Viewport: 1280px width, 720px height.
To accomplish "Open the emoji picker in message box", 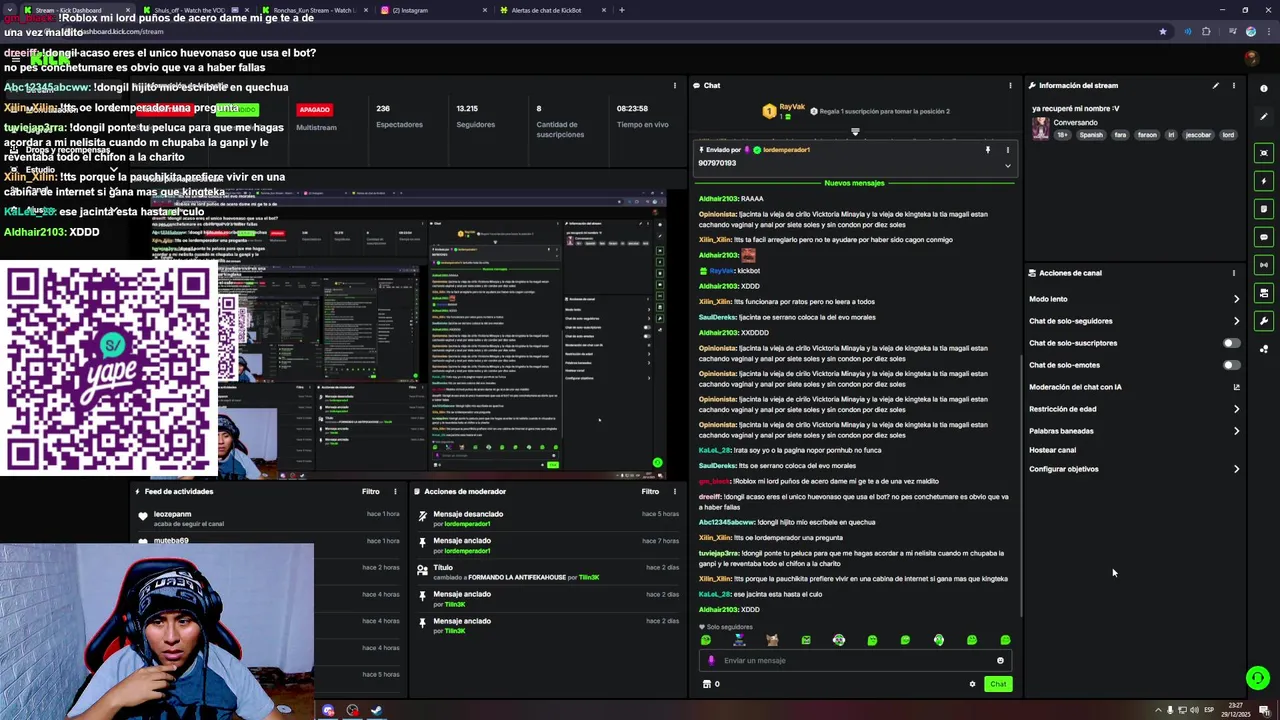I will pyautogui.click(x=1000, y=660).
